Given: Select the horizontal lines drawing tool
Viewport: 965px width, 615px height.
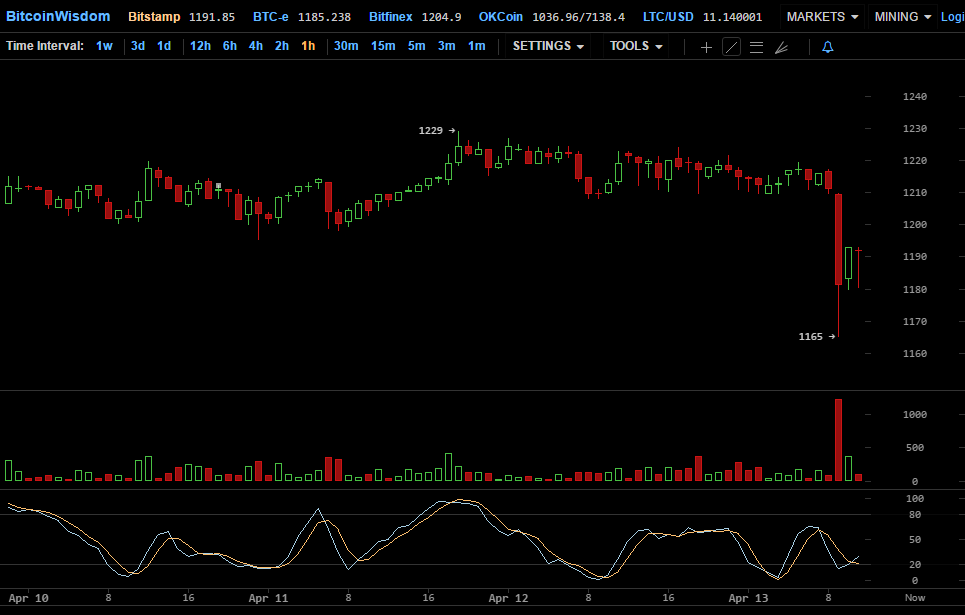Looking at the screenshot, I should pyautogui.click(x=756, y=47).
